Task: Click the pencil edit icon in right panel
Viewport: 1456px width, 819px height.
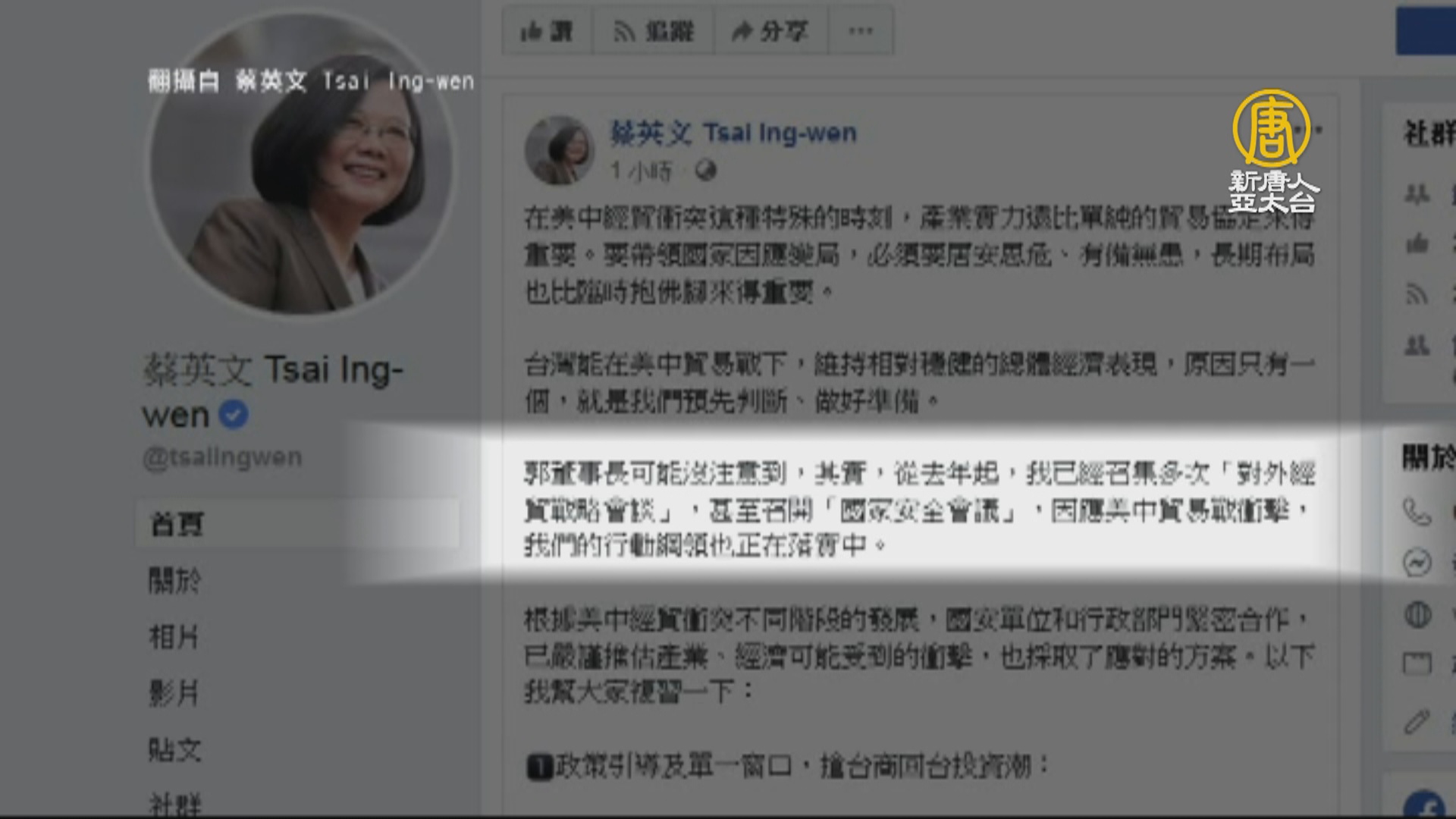Action: click(x=1417, y=721)
